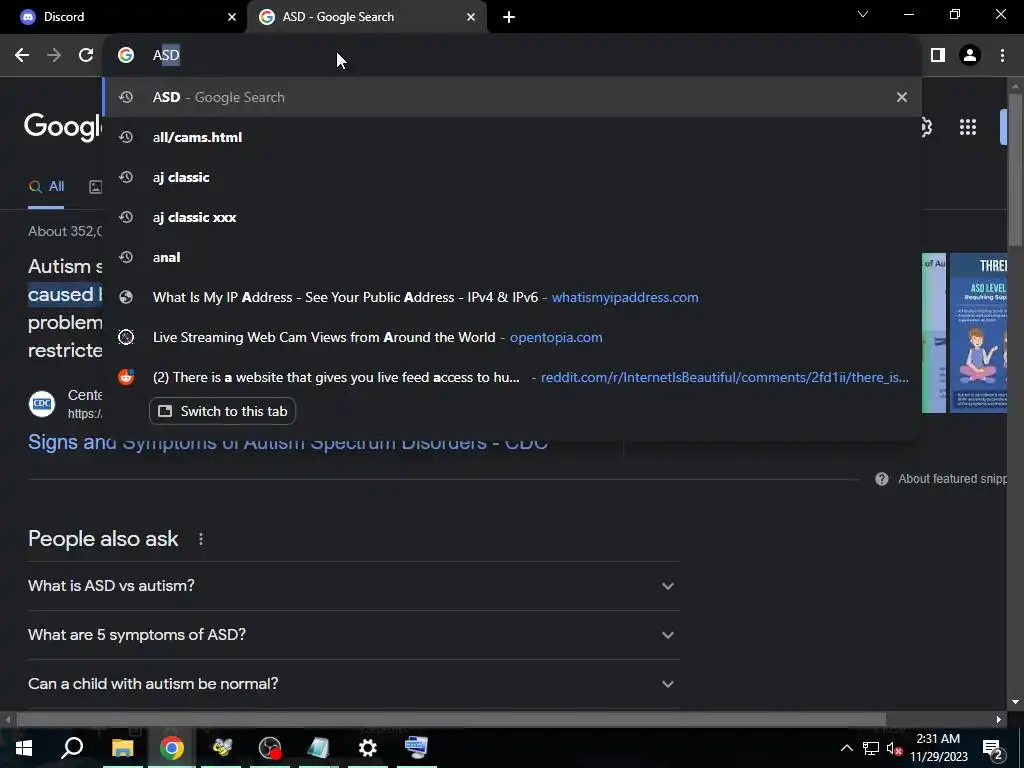This screenshot has height=768, width=1024.
Task: Remove the ASD - Google Search suggestion
Action: click(x=902, y=97)
